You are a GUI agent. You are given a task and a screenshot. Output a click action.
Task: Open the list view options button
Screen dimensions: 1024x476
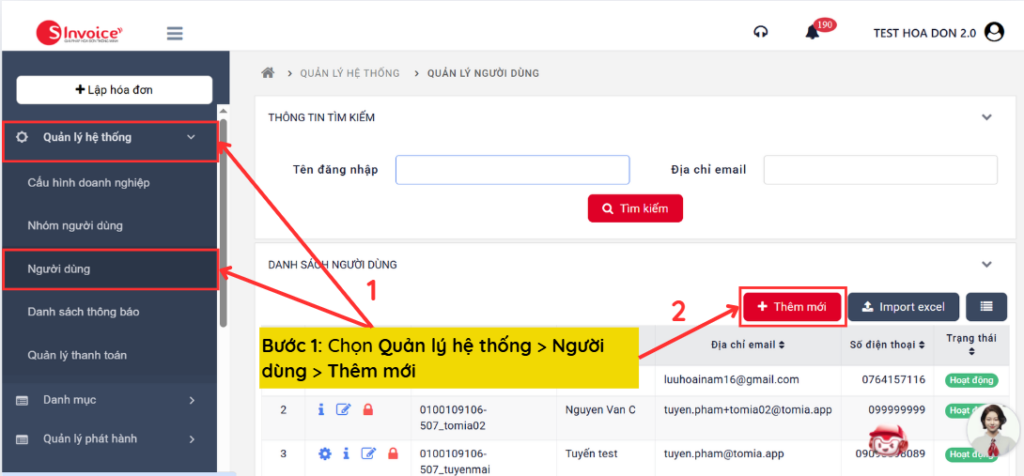click(986, 306)
